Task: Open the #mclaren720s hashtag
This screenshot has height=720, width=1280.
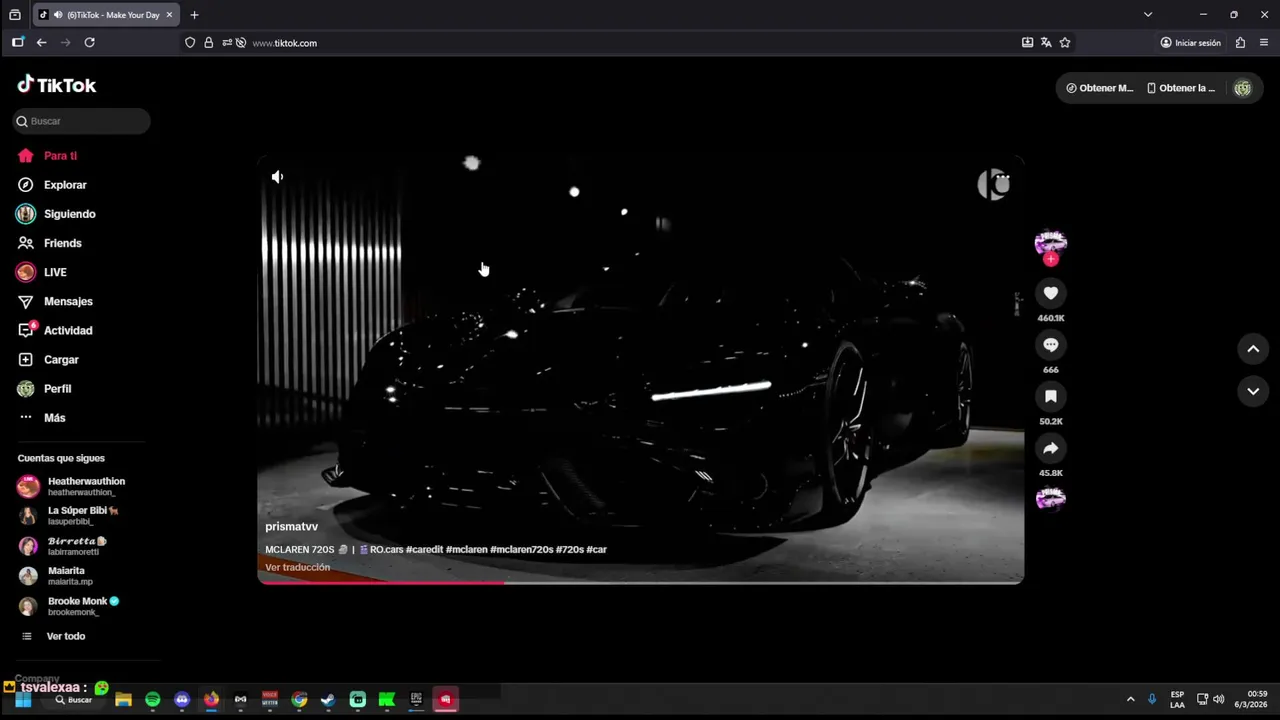Action: click(x=521, y=549)
